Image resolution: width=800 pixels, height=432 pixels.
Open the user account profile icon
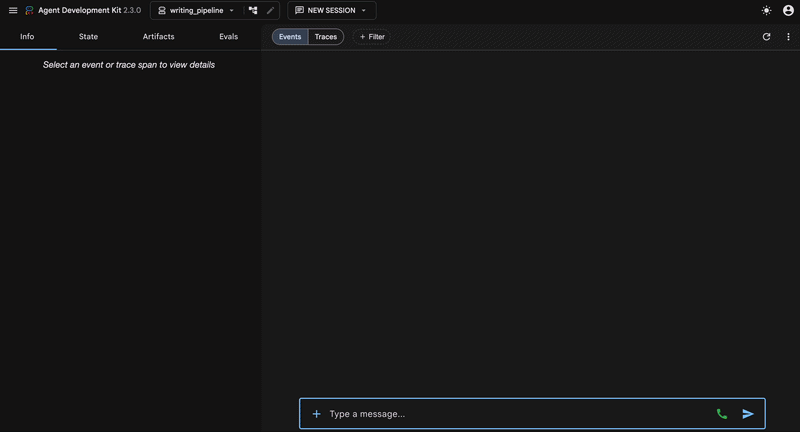788,10
